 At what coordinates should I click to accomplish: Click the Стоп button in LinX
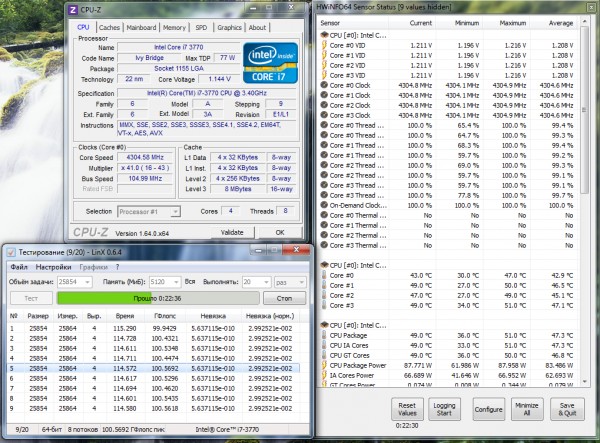[284, 298]
